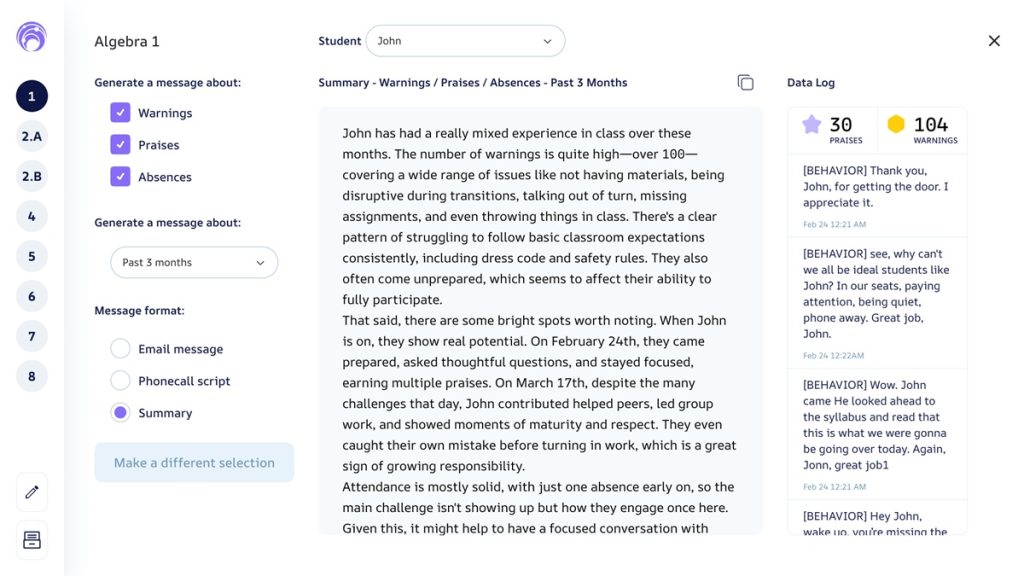1024x576 pixels.
Task: Open the first behavior log entry
Action: (x=877, y=196)
